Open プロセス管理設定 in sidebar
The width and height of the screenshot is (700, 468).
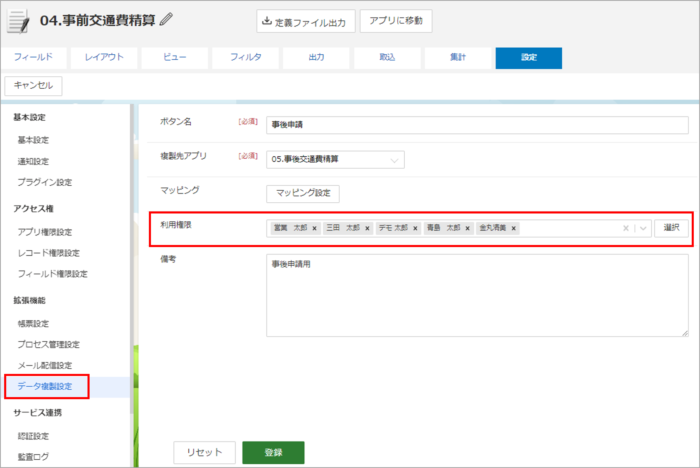[49, 345]
